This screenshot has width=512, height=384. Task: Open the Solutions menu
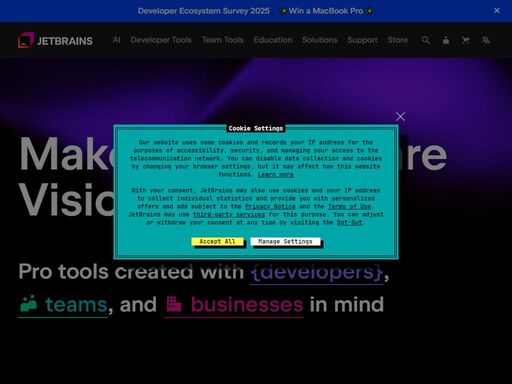(320, 40)
